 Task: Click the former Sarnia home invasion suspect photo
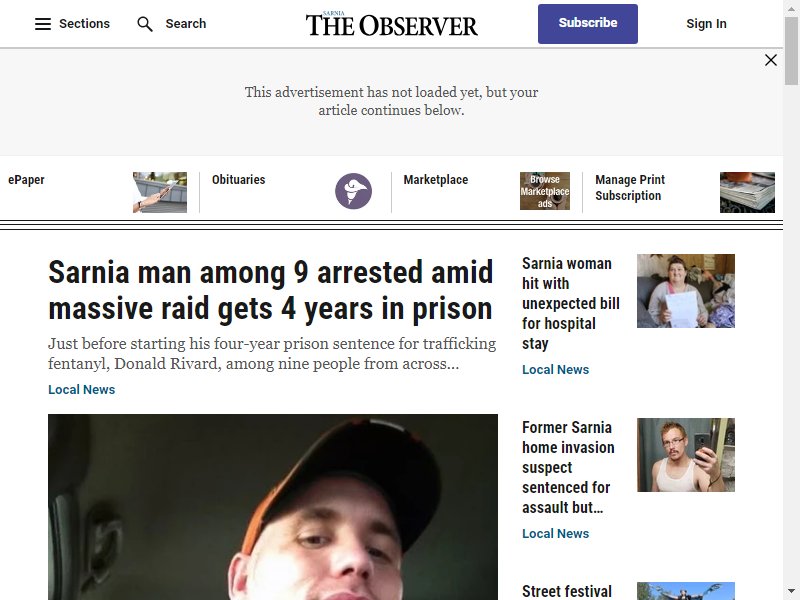point(686,455)
